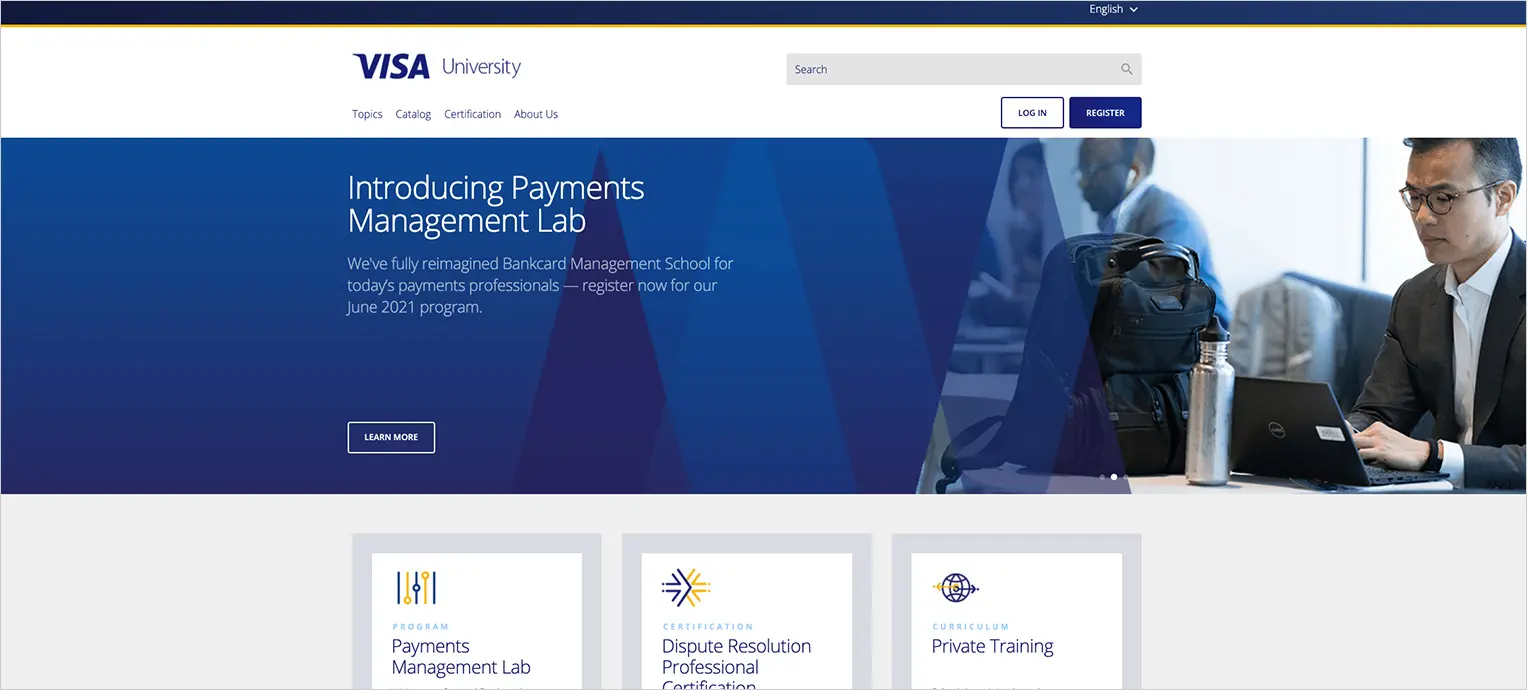Activate the third carousel dot
The height and width of the screenshot is (690, 1528).
coord(1125,477)
